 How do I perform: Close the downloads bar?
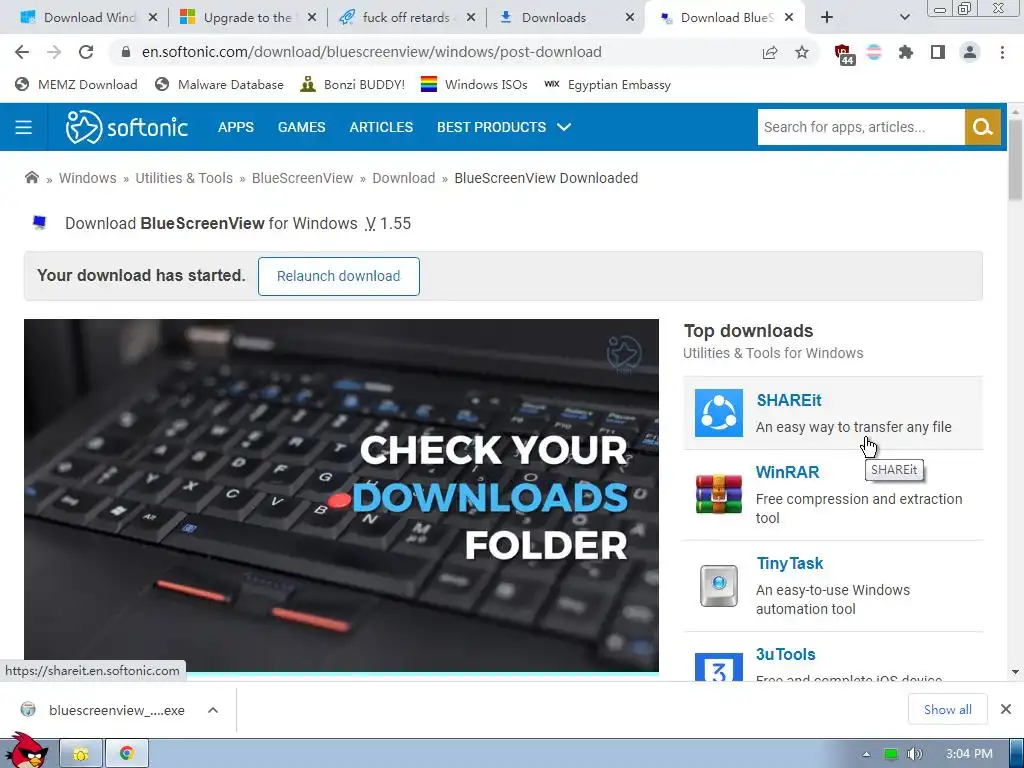point(1006,709)
